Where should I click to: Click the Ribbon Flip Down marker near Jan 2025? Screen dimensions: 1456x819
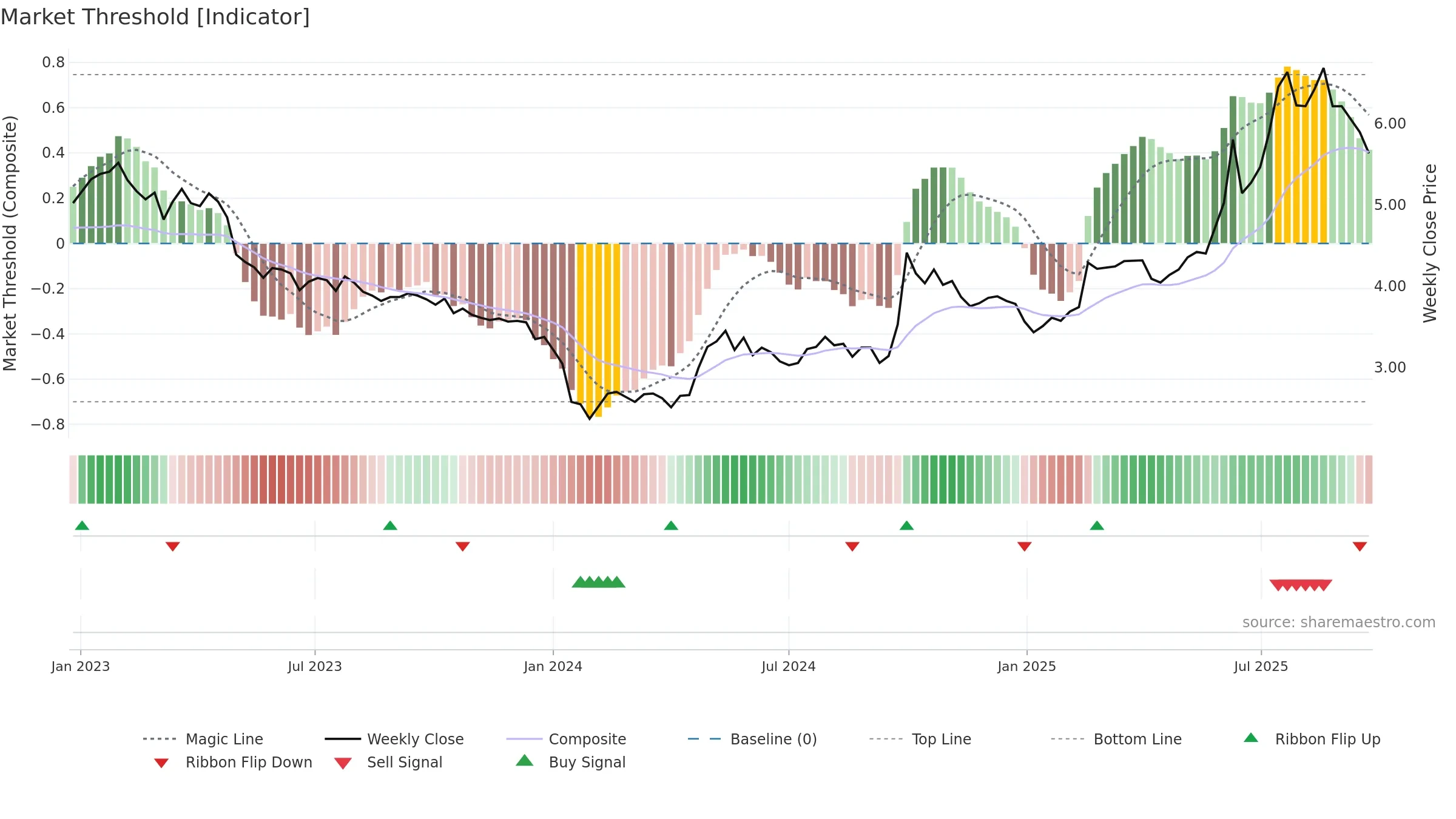pos(1025,547)
